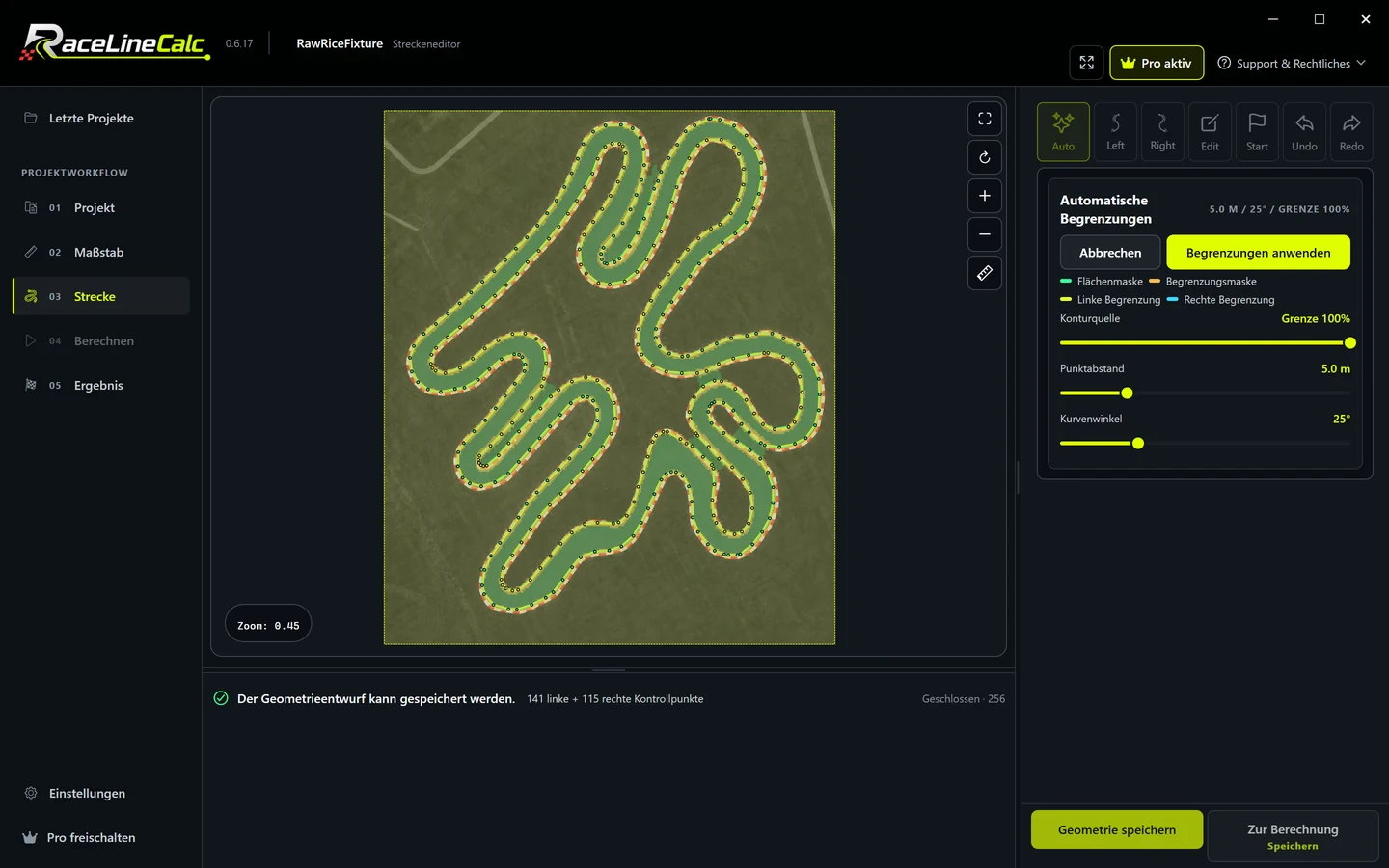The image size is (1389, 868).
Task: Zoom in with the plus button
Action: pos(985,196)
